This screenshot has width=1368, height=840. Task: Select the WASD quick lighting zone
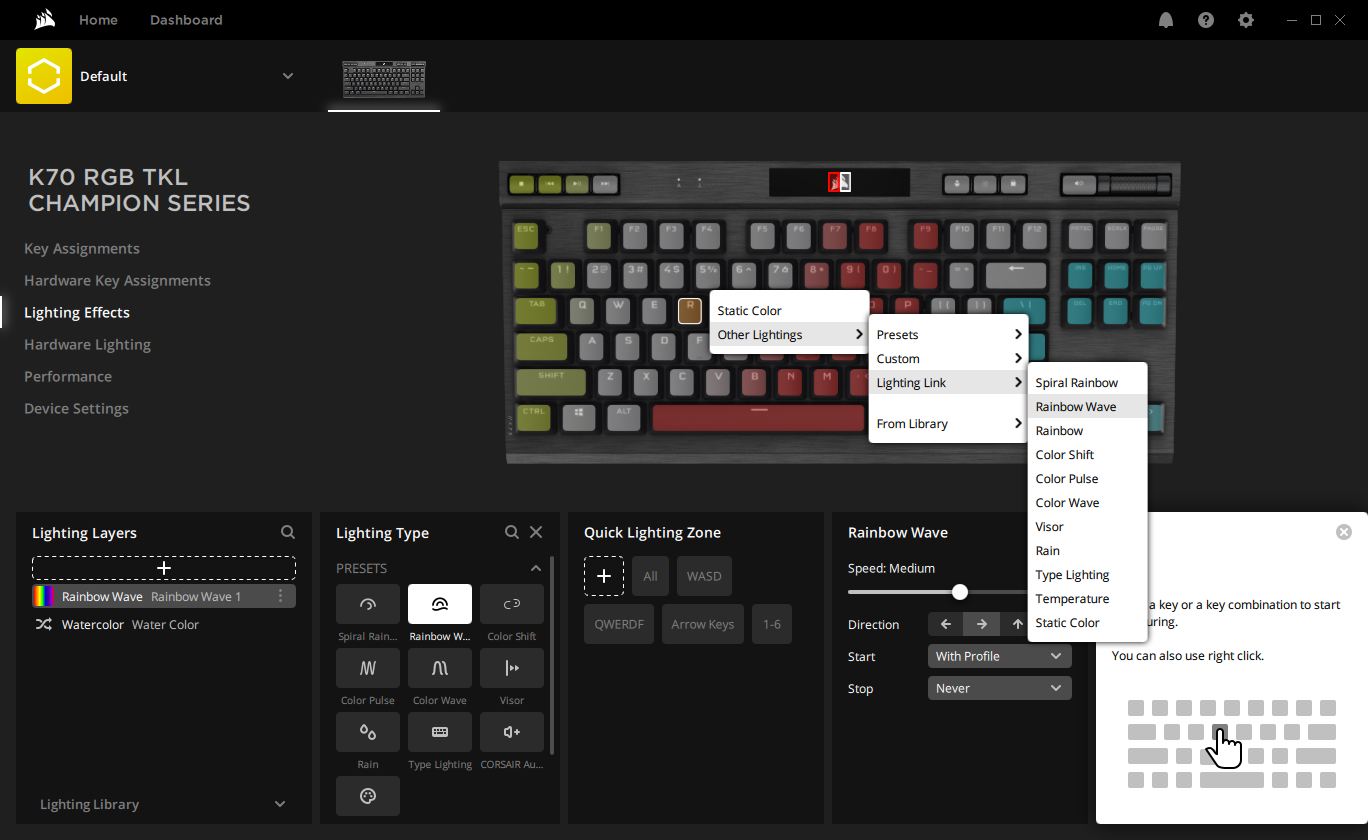(704, 576)
